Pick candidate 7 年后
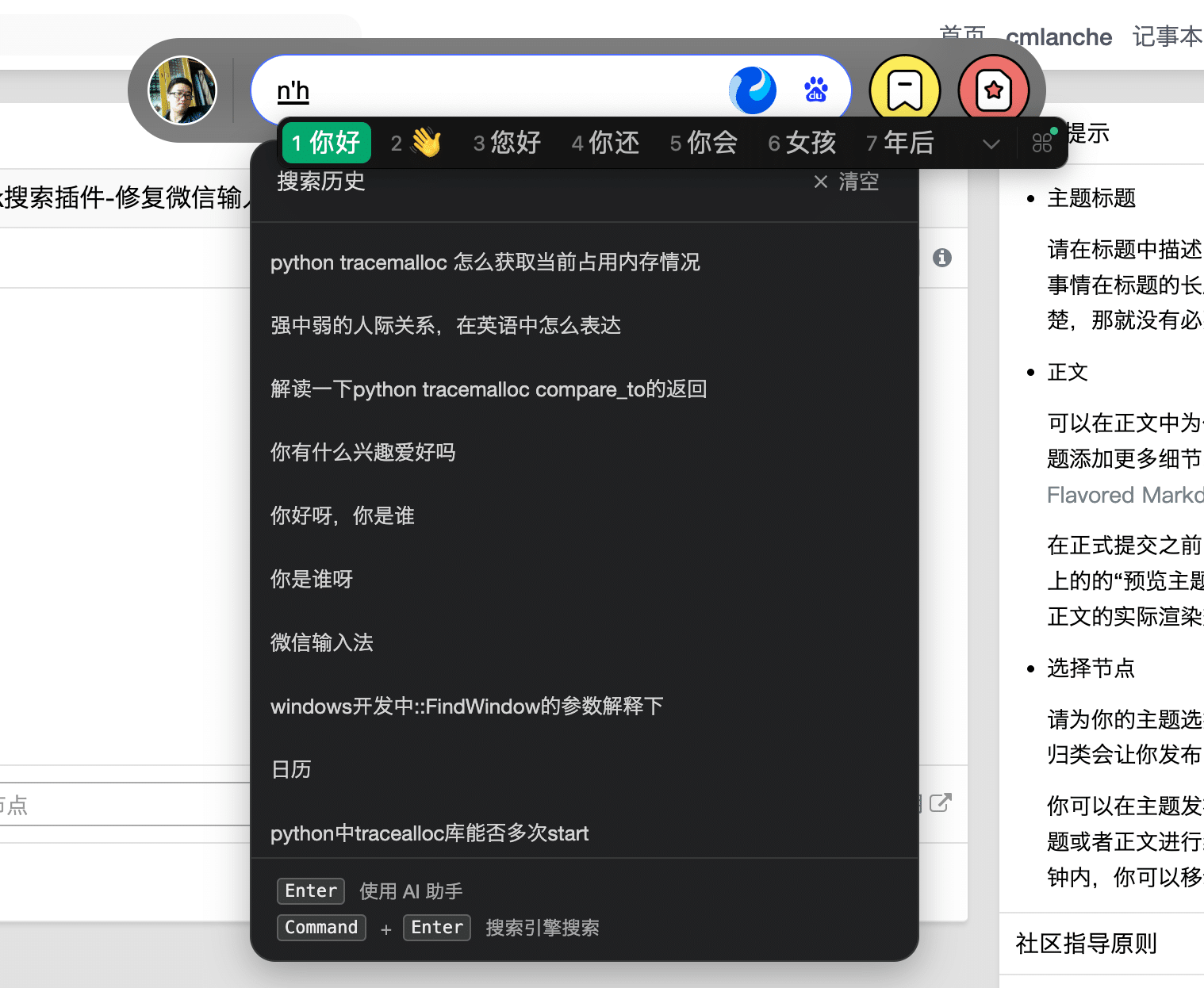This screenshot has width=1204, height=988. (x=900, y=143)
